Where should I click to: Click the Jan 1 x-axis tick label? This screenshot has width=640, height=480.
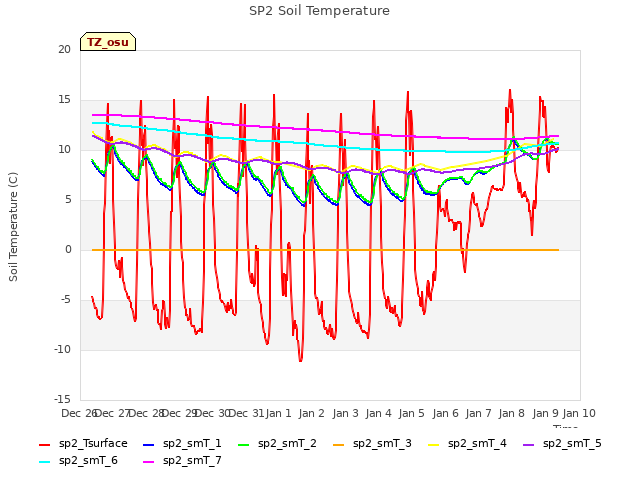[x=279, y=413]
